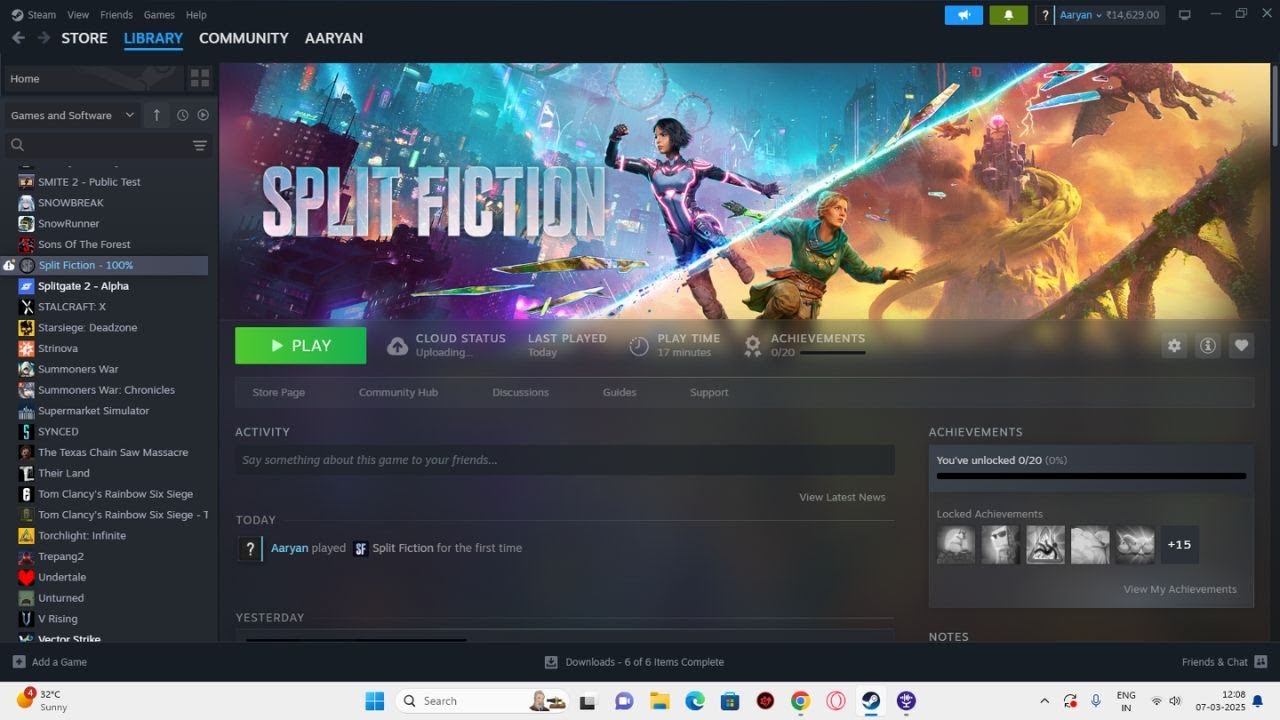Click the play time clock icon
1280x720 pixels.
639,346
